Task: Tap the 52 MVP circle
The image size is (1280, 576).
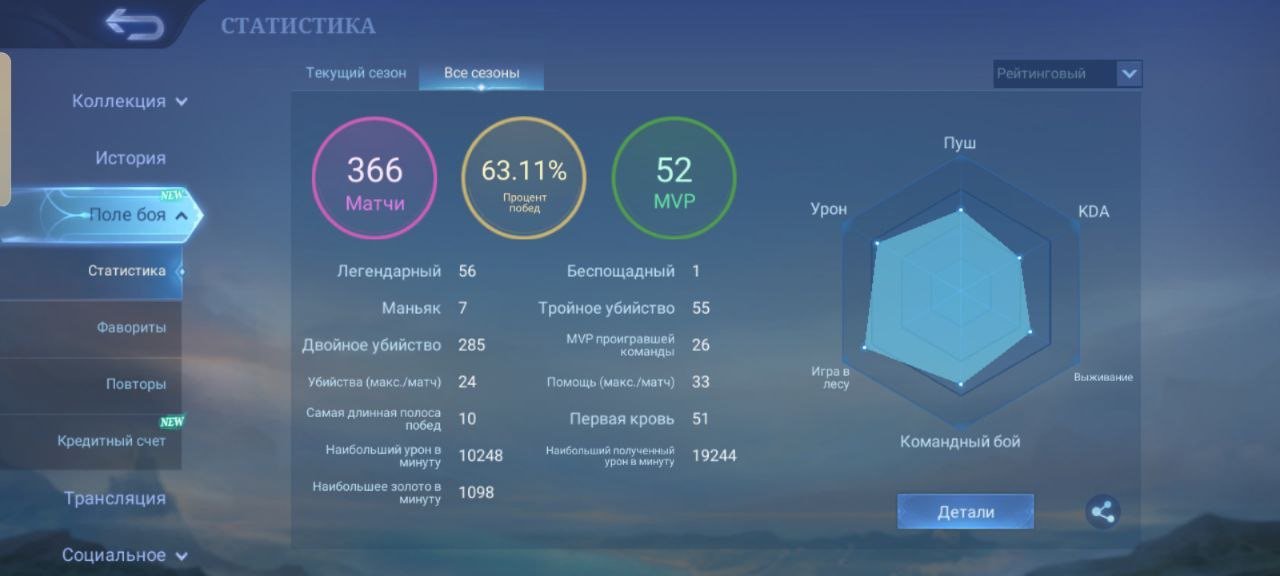Action: [674, 179]
